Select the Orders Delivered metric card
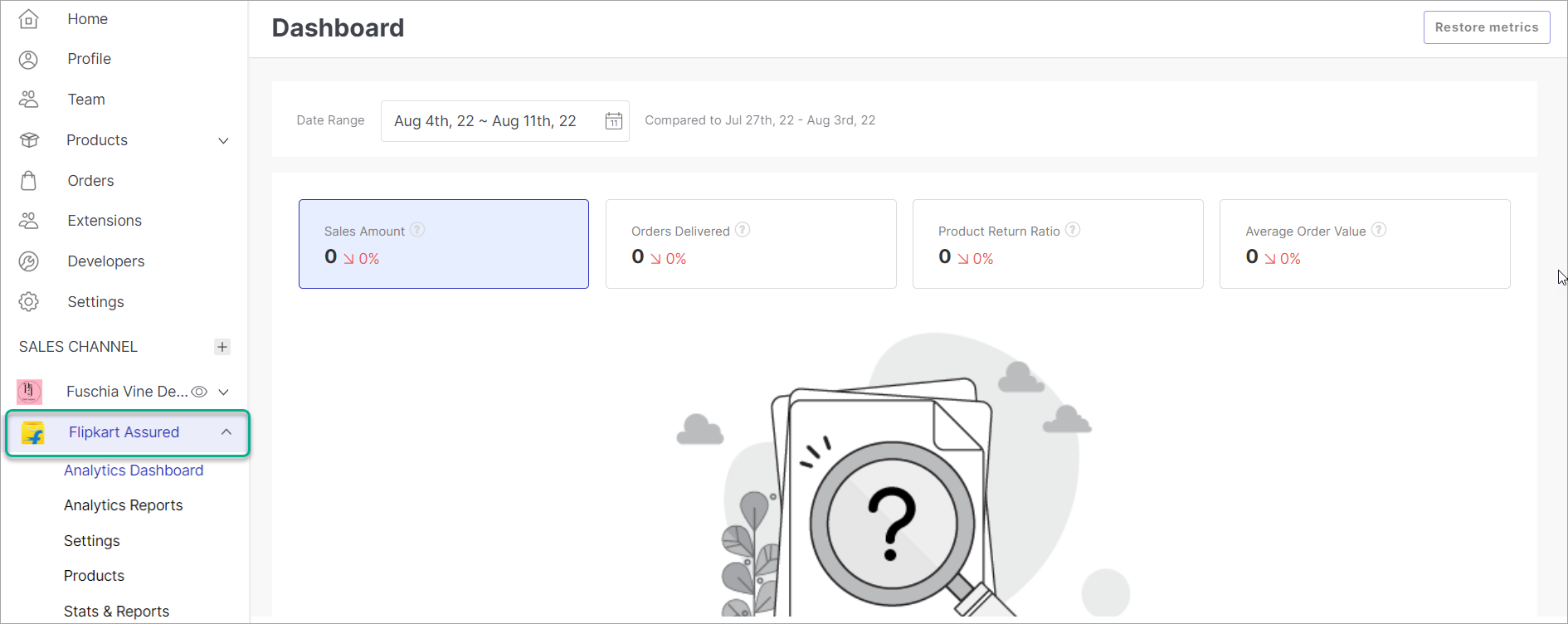1568x624 pixels. click(x=750, y=244)
